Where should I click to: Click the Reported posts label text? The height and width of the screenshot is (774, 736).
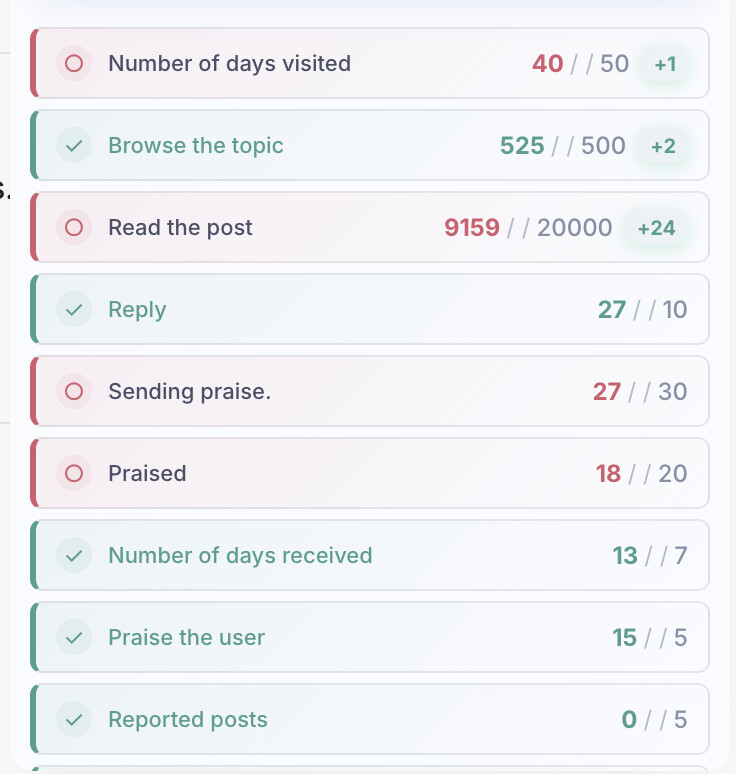point(188,719)
